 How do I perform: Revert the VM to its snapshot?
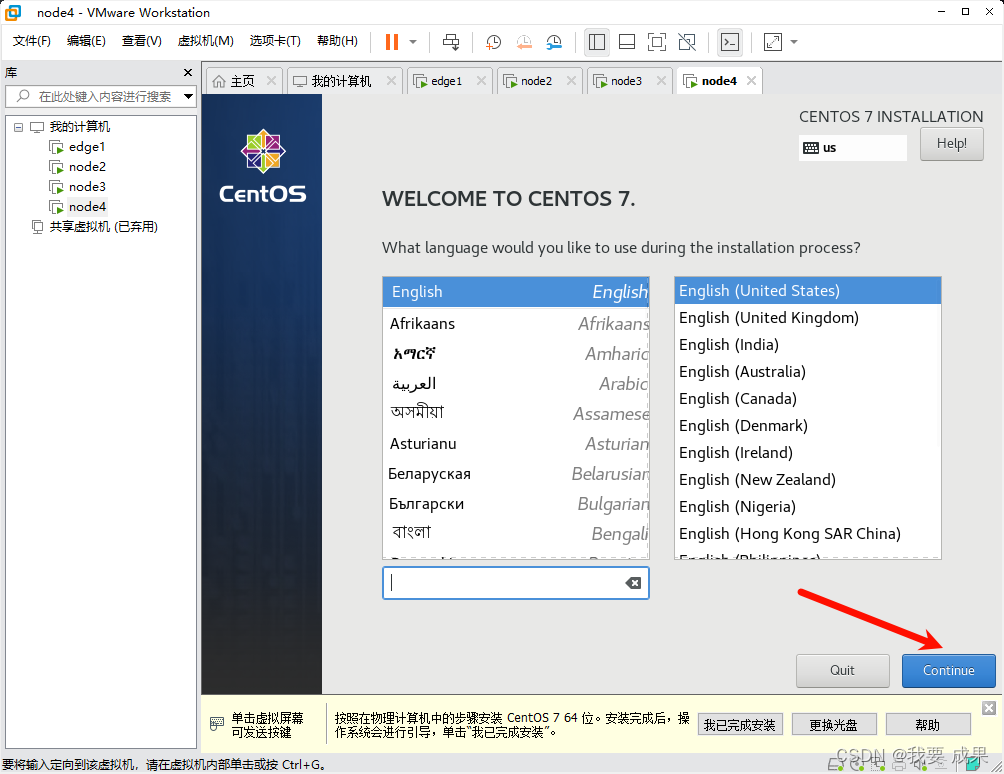click(524, 41)
